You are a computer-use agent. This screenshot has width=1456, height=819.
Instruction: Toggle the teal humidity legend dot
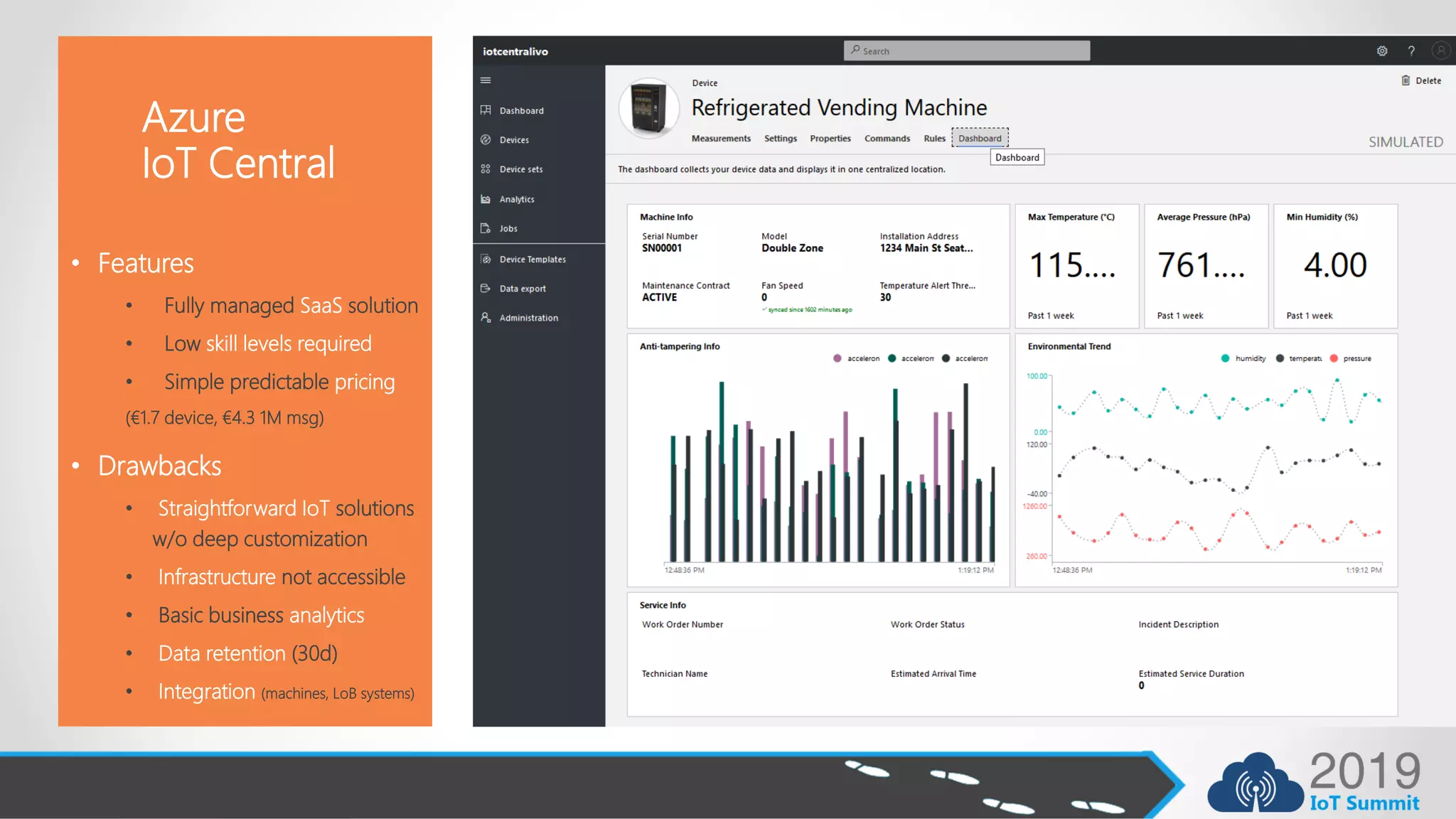[x=1225, y=358]
